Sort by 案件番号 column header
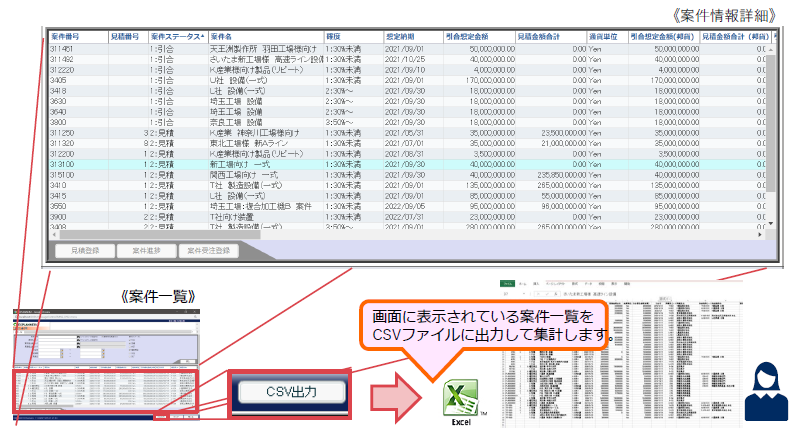Viewport: 810px width, 431px height. click(78, 37)
